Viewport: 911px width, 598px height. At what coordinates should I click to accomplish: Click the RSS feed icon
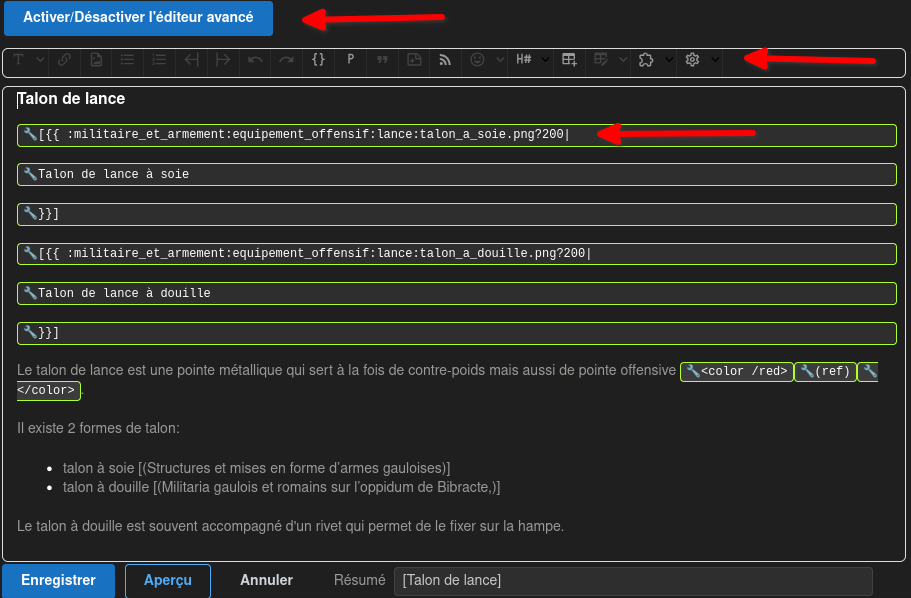tap(445, 59)
